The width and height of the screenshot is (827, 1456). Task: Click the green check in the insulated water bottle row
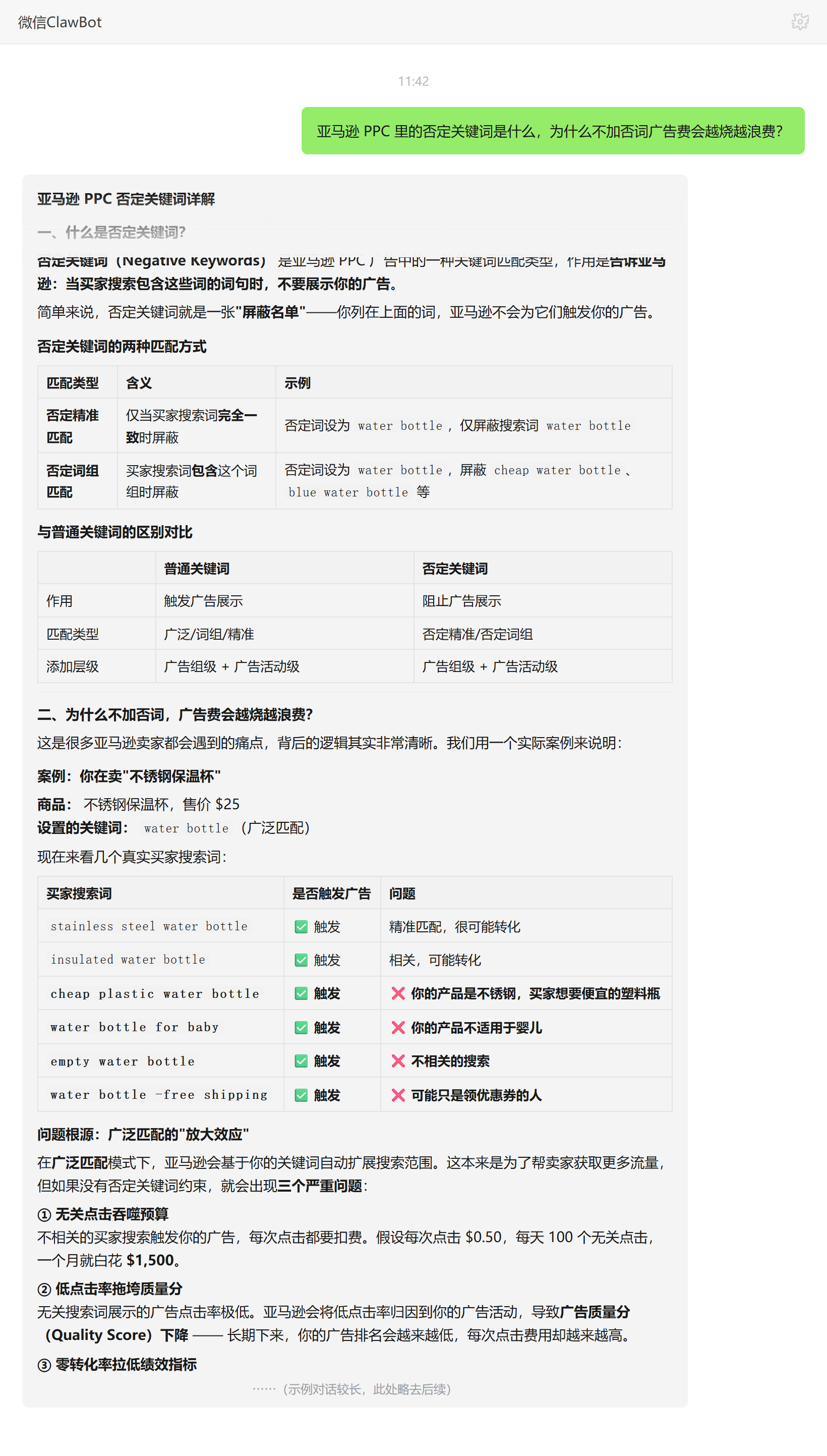[301, 960]
